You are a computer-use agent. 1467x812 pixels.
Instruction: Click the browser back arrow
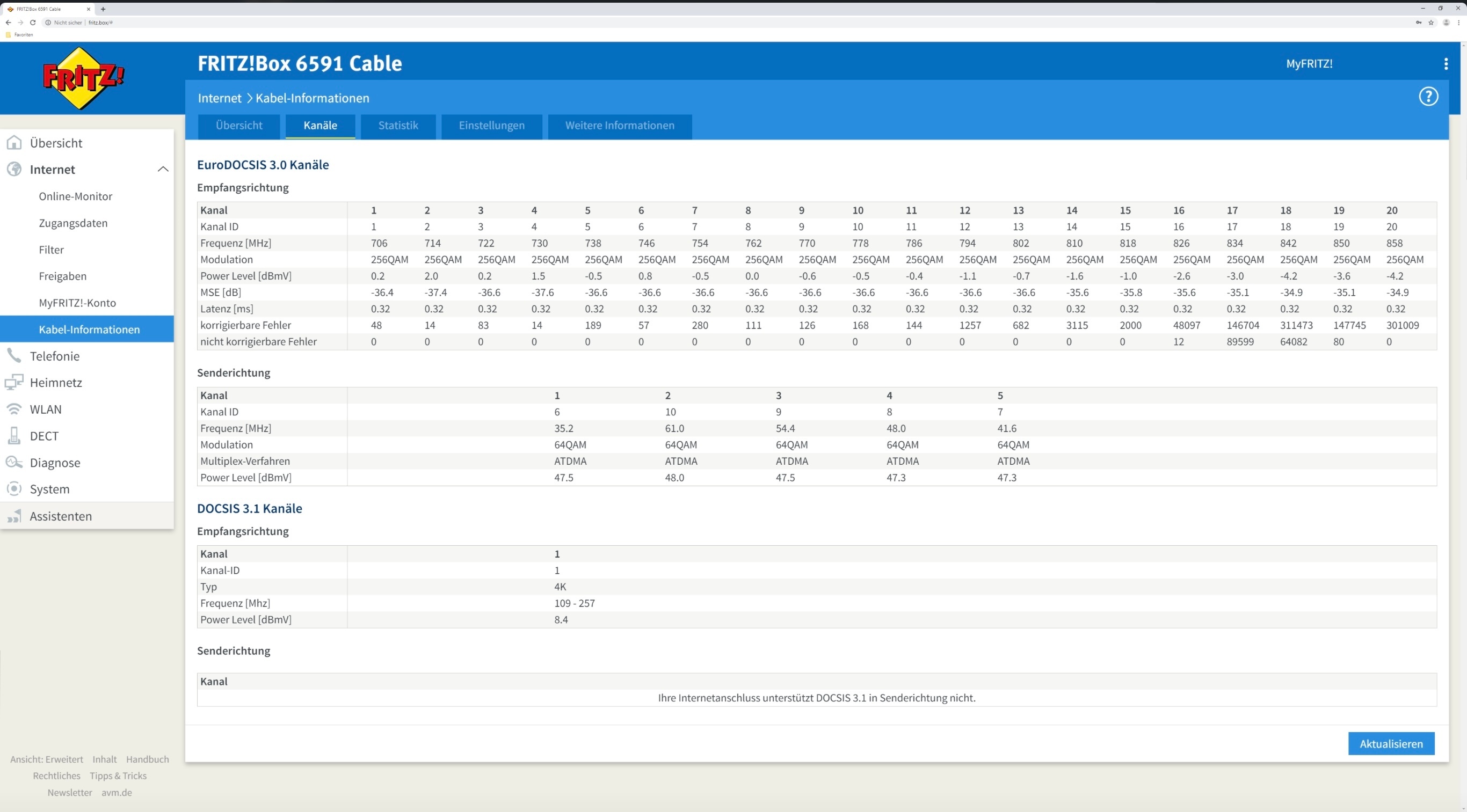[x=8, y=23]
